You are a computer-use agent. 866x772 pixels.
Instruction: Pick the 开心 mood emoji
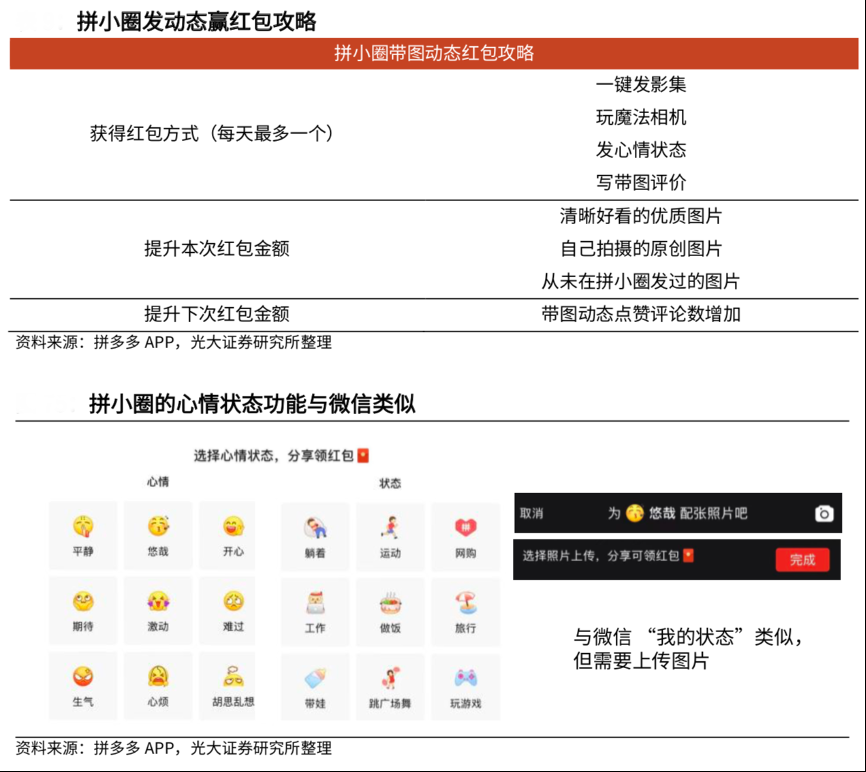[x=233, y=527]
